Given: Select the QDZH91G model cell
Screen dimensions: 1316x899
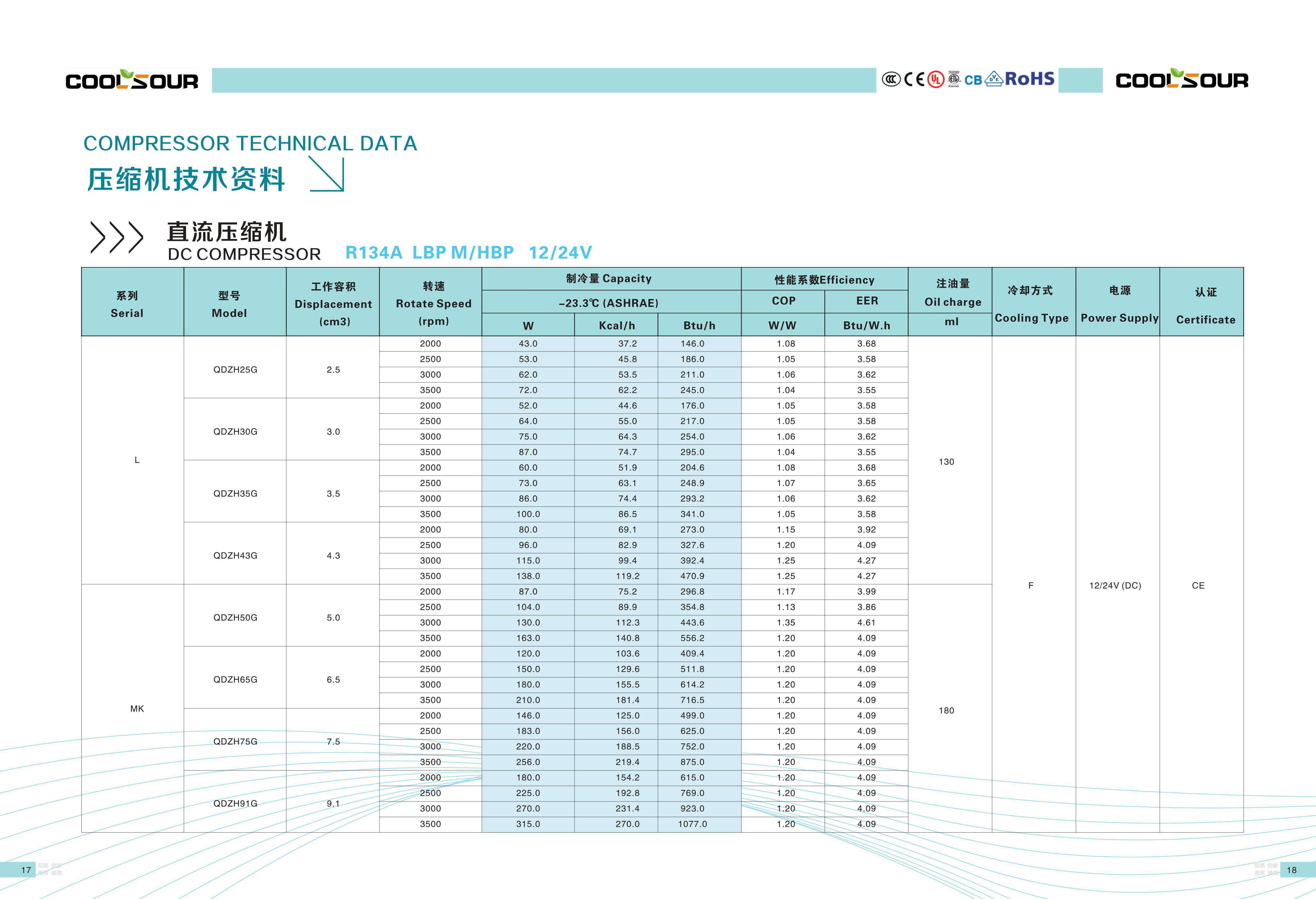Looking at the screenshot, I should coord(235,803).
